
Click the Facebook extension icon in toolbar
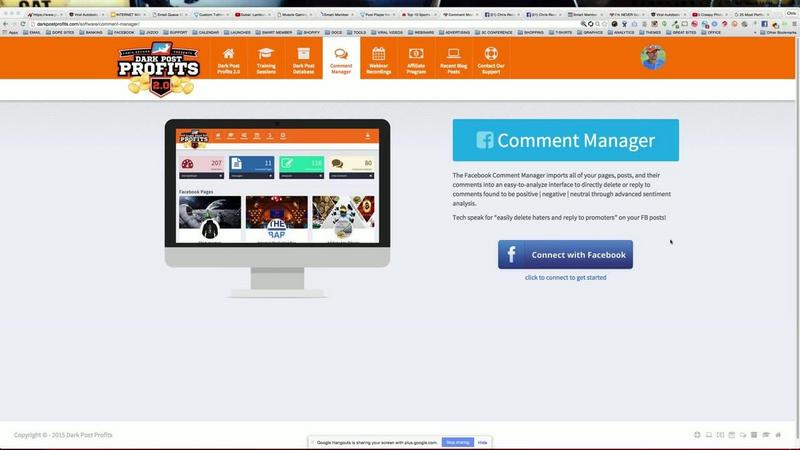pos(764,24)
